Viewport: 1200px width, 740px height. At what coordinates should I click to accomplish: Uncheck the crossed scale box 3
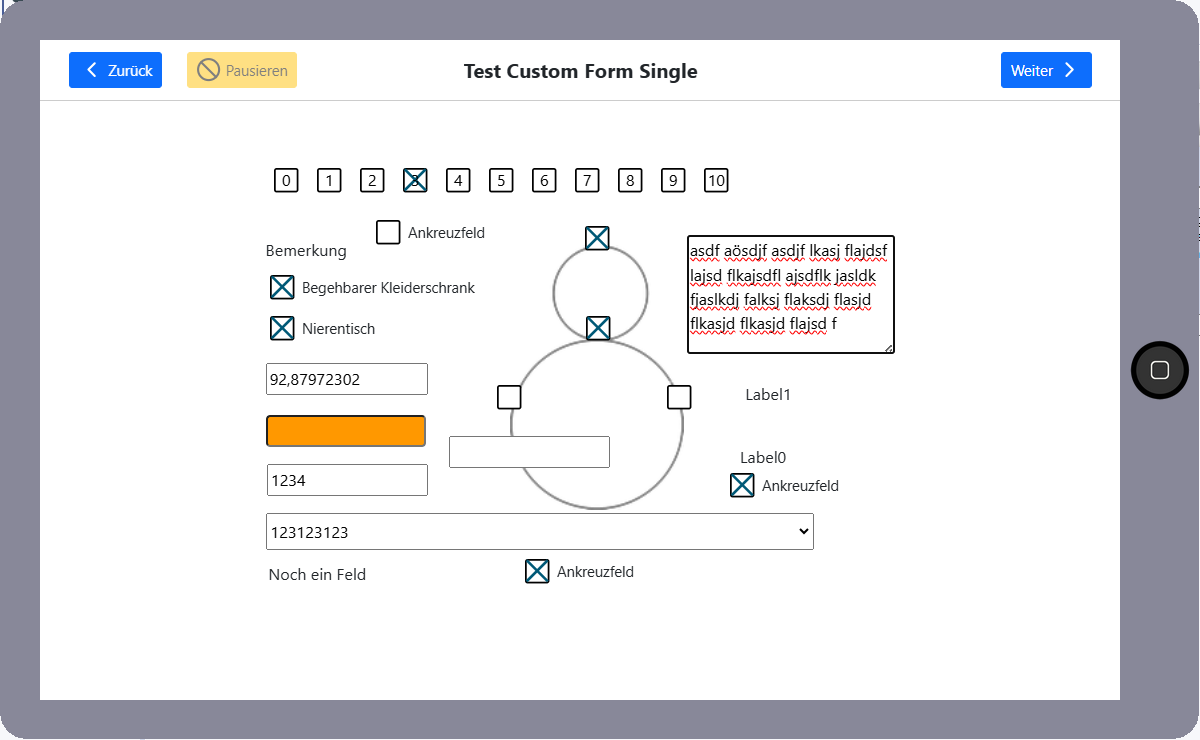[x=415, y=180]
